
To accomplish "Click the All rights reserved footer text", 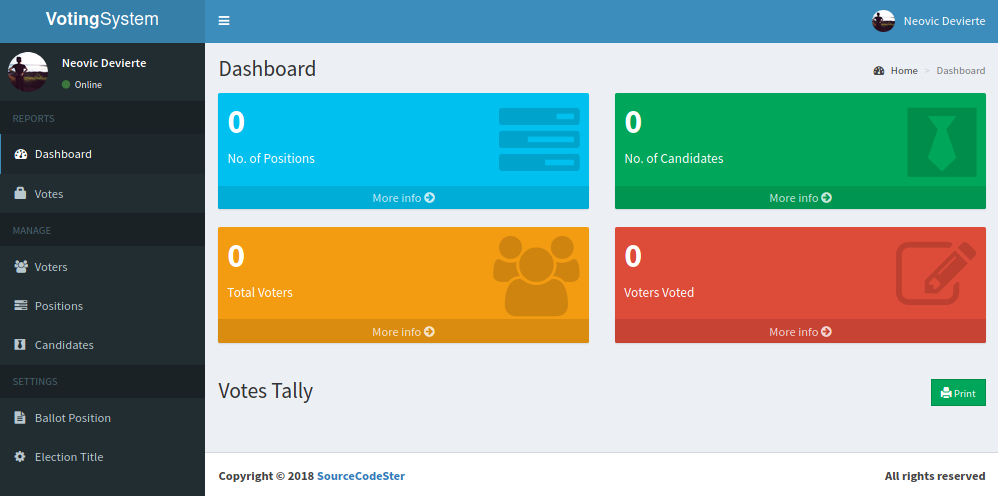I will point(935,476).
